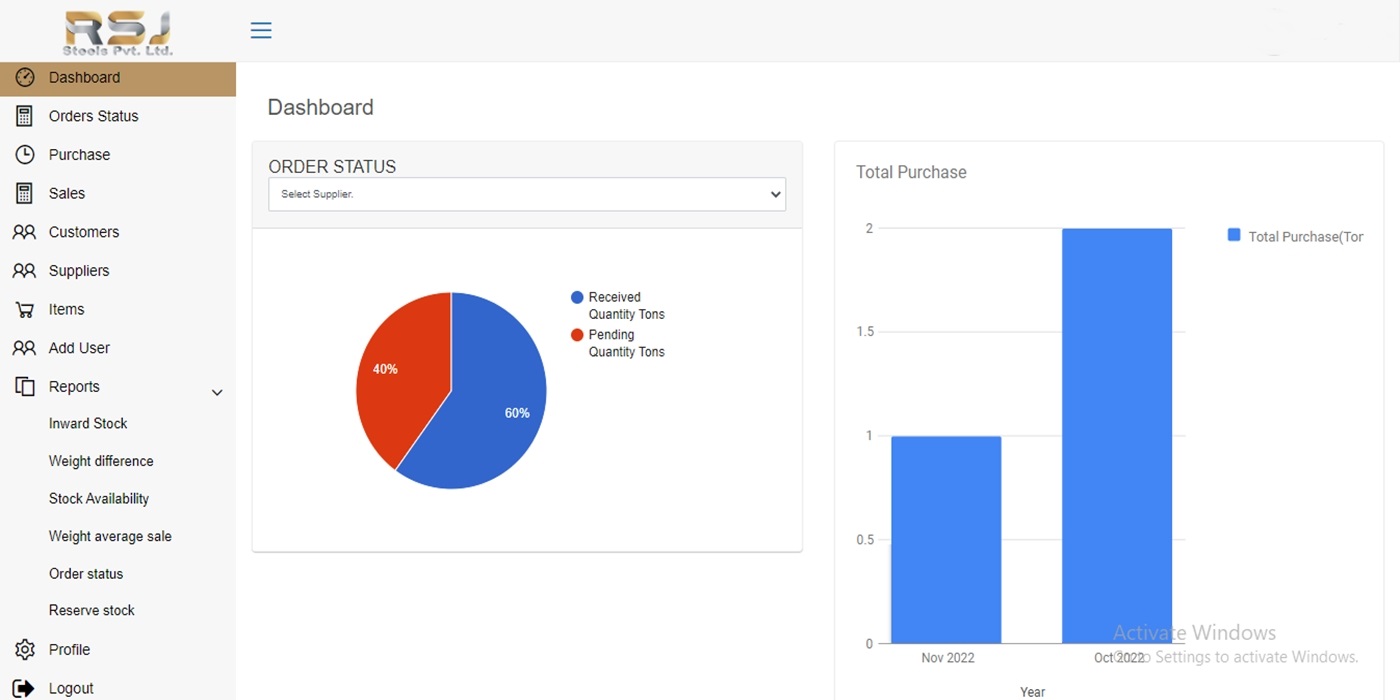Click the hamburger menu icon
This screenshot has width=1400, height=700.
261,30
